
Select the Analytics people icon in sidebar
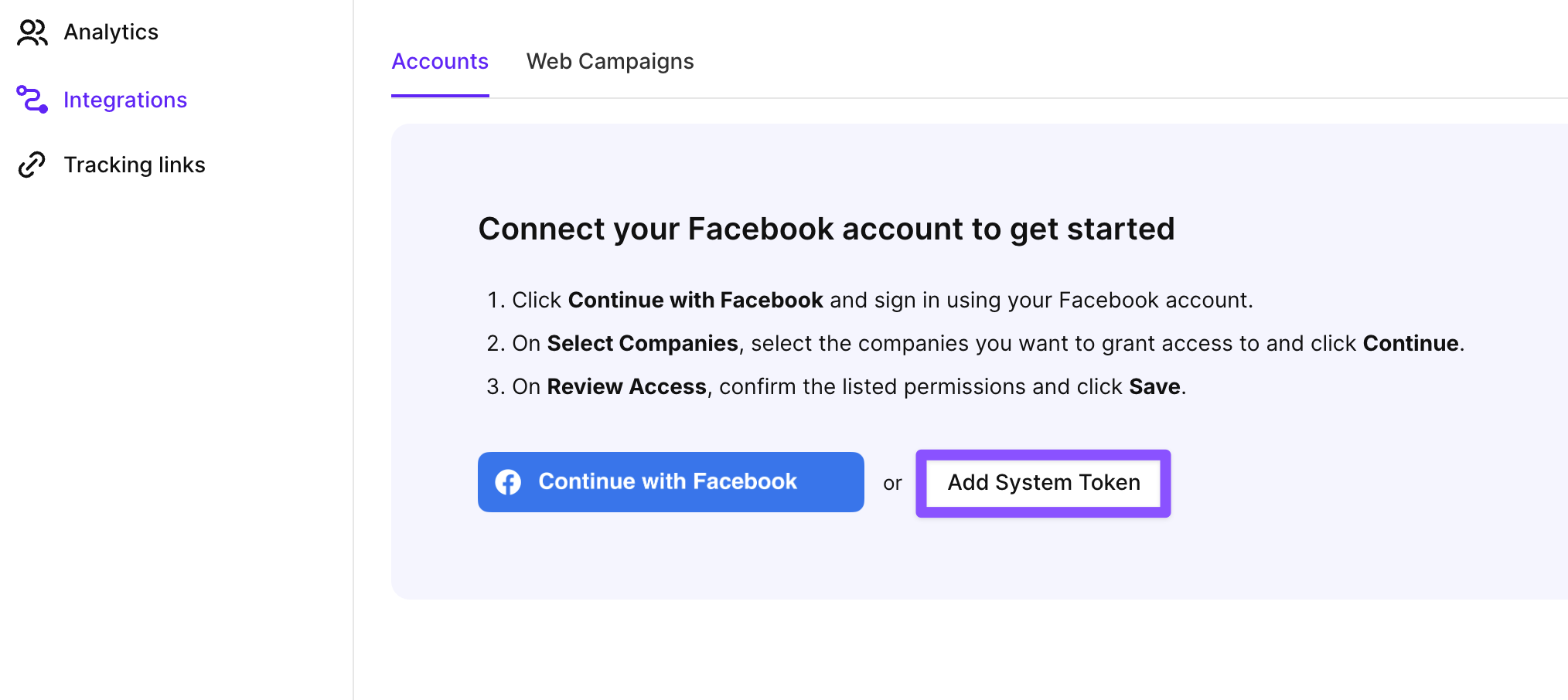coord(31,32)
